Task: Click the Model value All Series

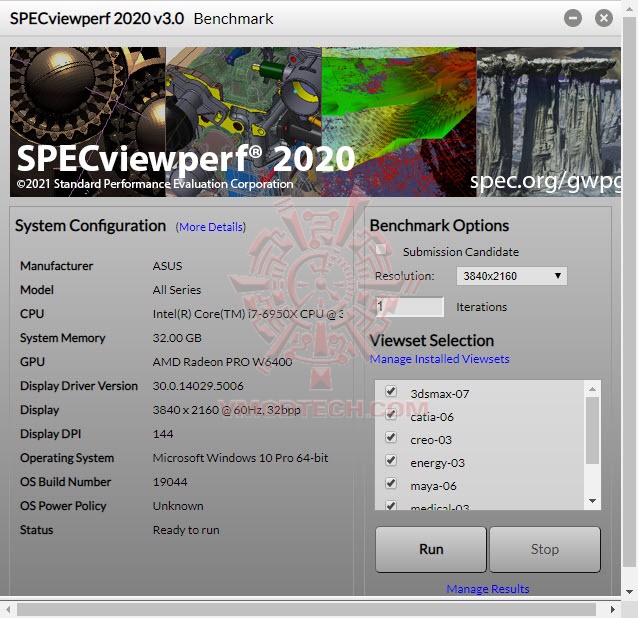Action: tap(177, 290)
